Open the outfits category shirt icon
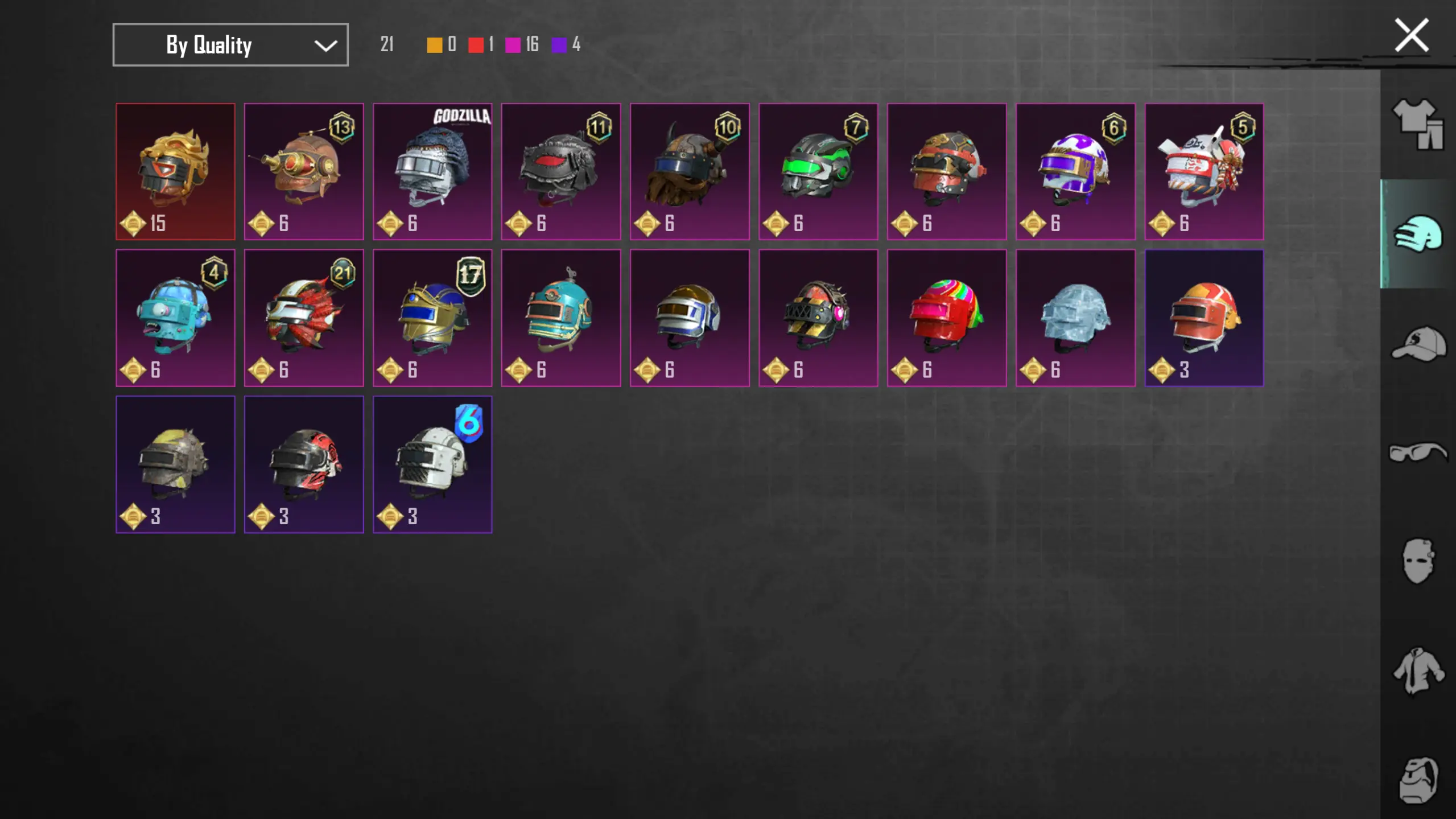Image resolution: width=1456 pixels, height=819 pixels. pyautogui.click(x=1418, y=124)
